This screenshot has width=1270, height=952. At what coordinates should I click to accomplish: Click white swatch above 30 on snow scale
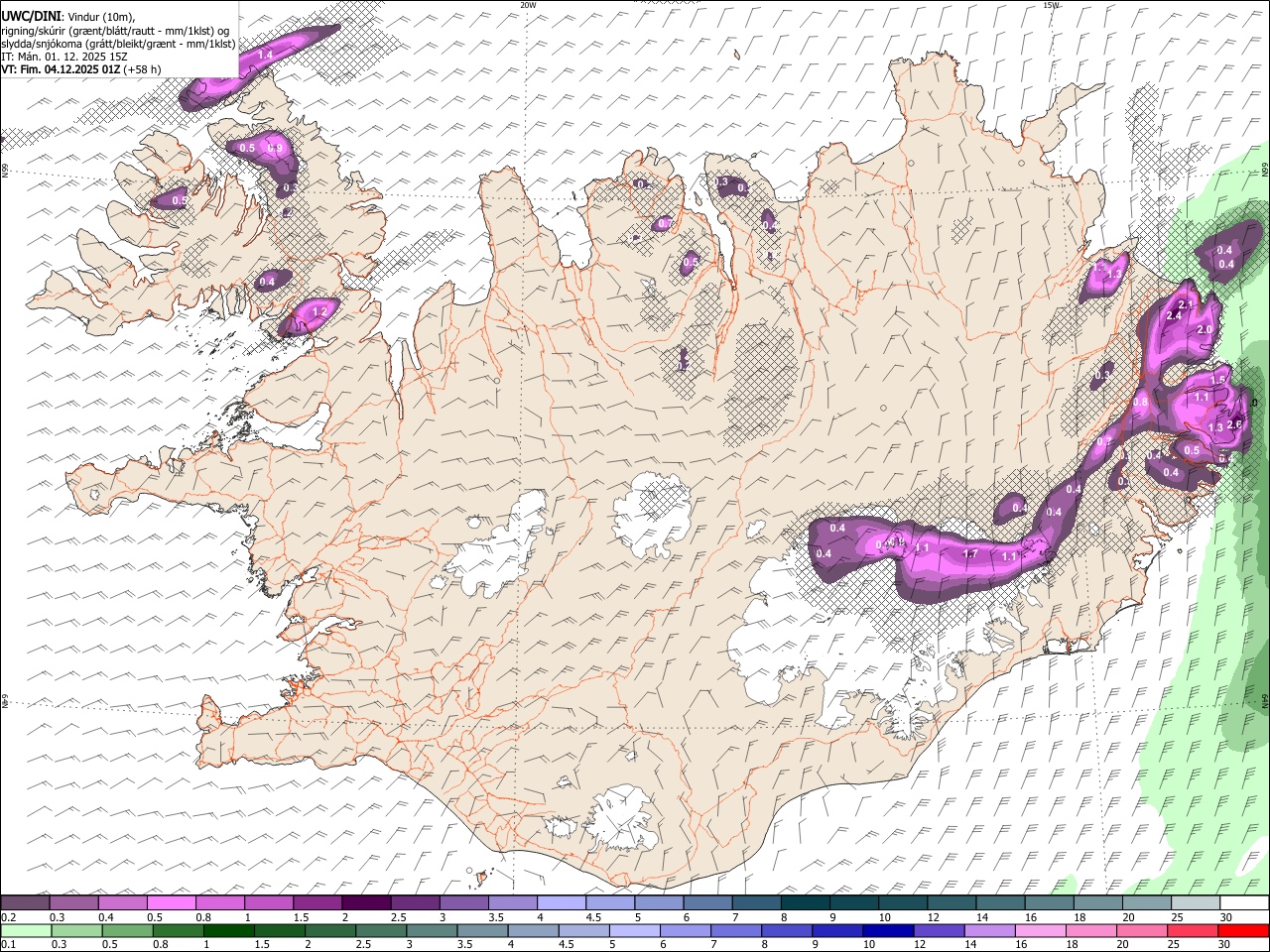click(1242, 903)
